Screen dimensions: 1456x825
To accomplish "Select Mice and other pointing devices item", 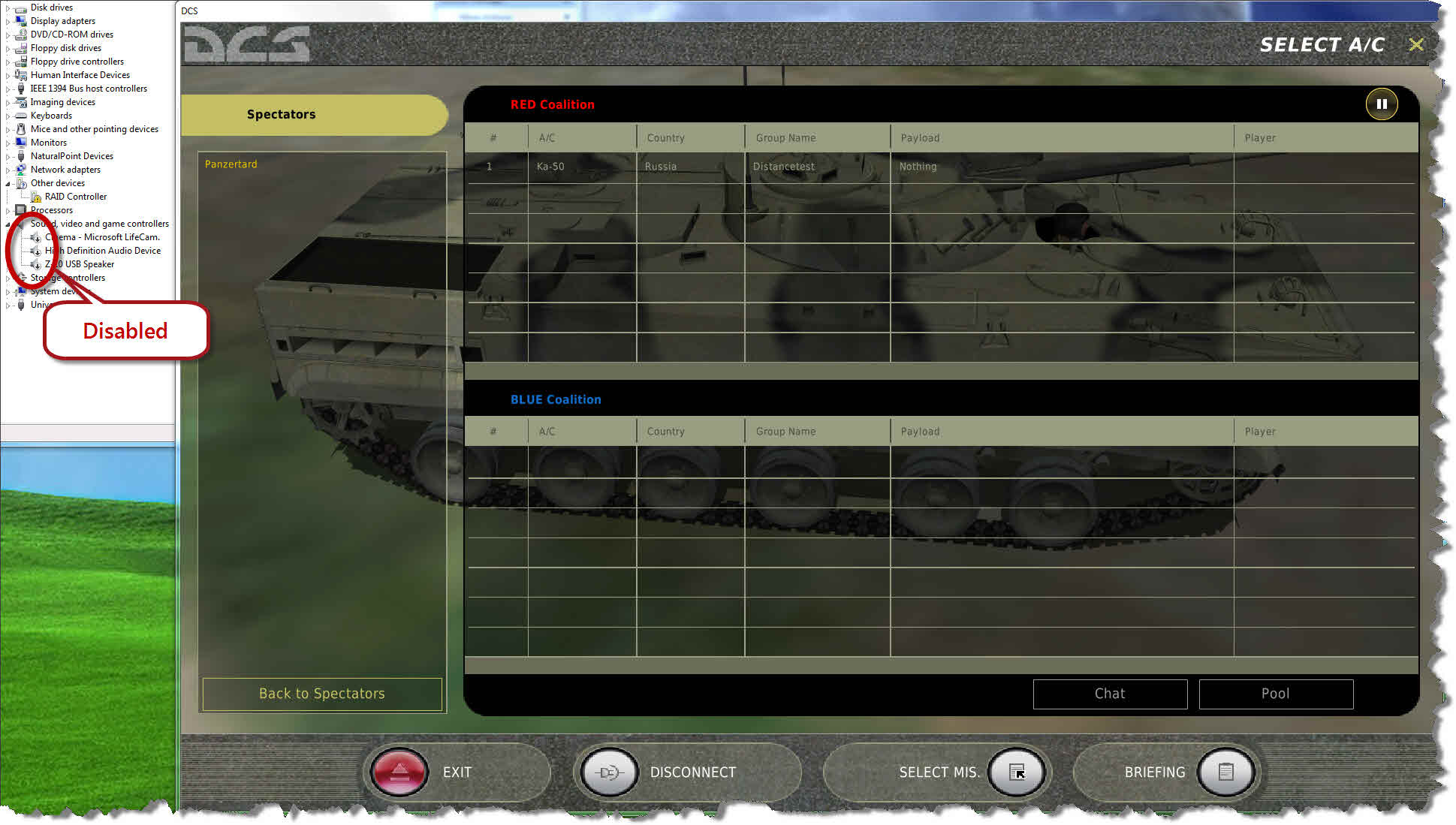I will pos(95,129).
